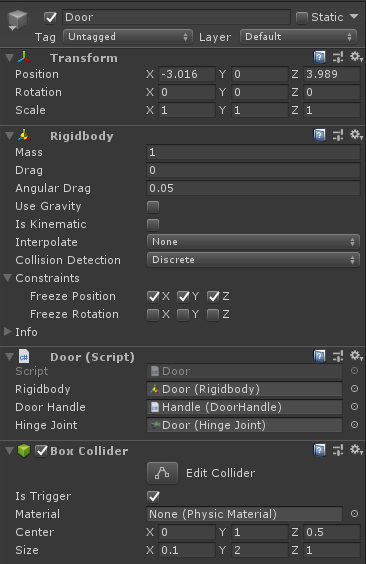Open Box Collider help reference icon

pyautogui.click(x=319, y=450)
